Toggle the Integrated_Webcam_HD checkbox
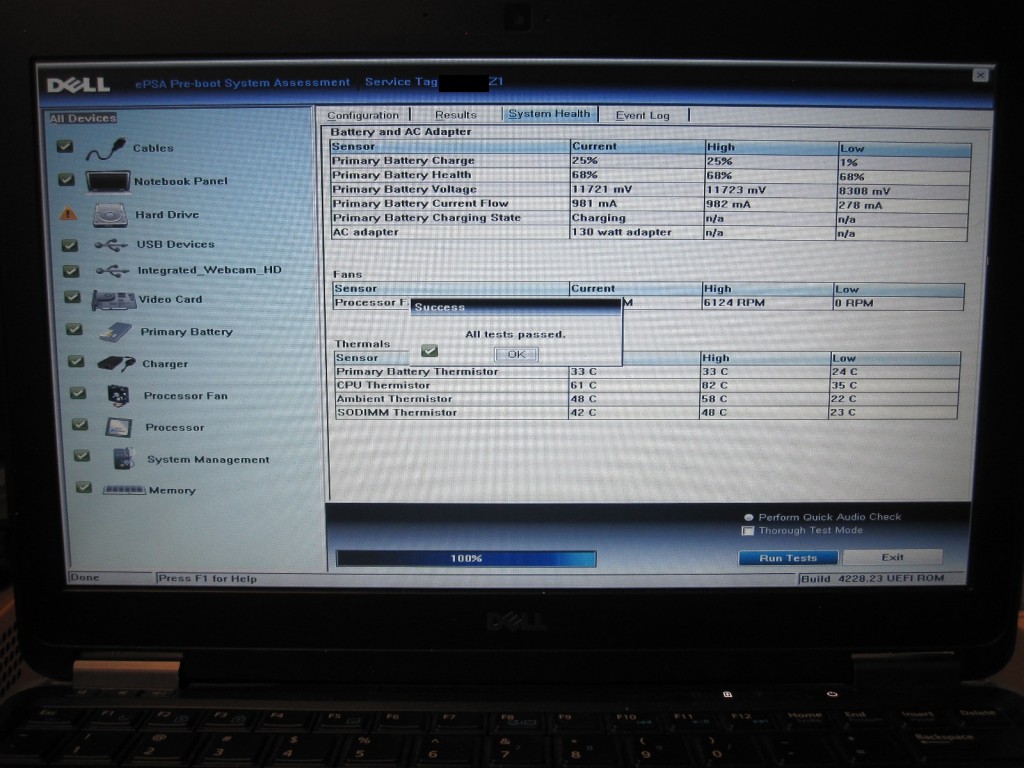The width and height of the screenshot is (1024, 768). [71, 270]
